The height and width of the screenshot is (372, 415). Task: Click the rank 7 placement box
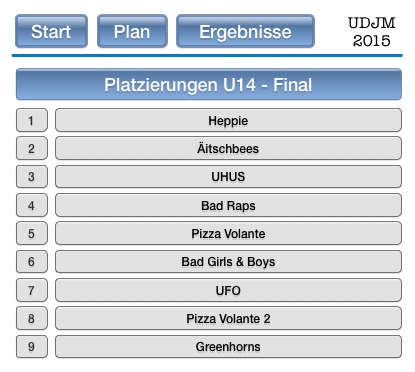tap(32, 290)
